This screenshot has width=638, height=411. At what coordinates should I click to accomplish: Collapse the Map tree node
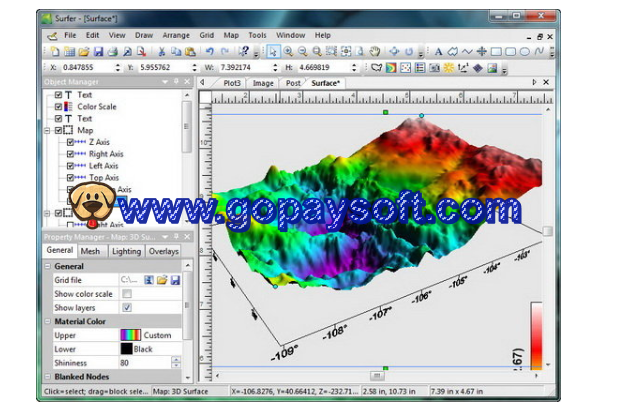(48, 130)
